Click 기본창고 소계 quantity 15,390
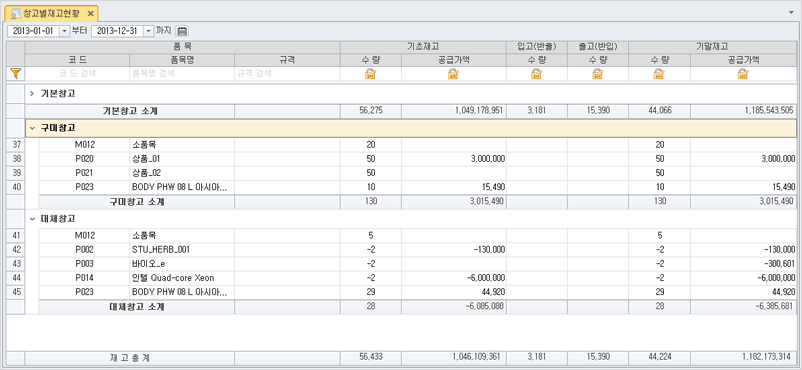Image resolution: width=802 pixels, height=370 pixels. [598, 111]
